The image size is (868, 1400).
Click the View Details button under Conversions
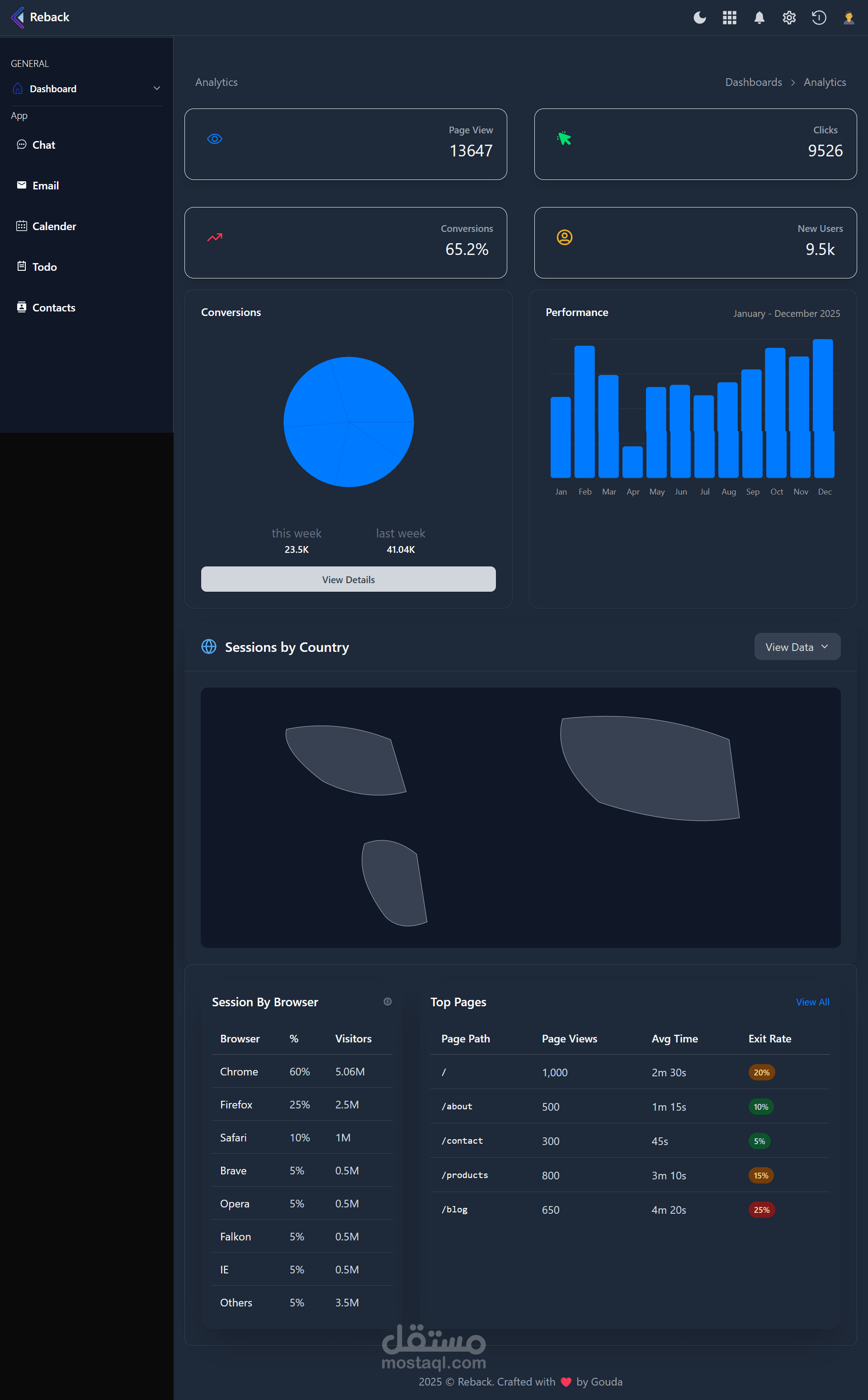pyautogui.click(x=348, y=579)
